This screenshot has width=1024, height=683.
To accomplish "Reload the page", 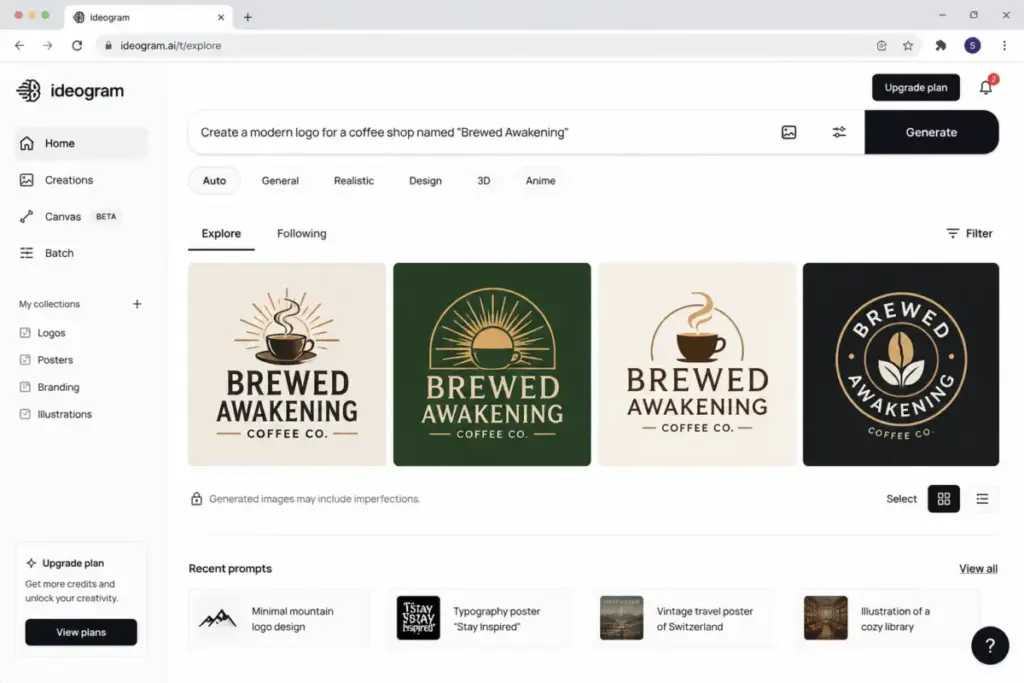I will (x=77, y=46).
